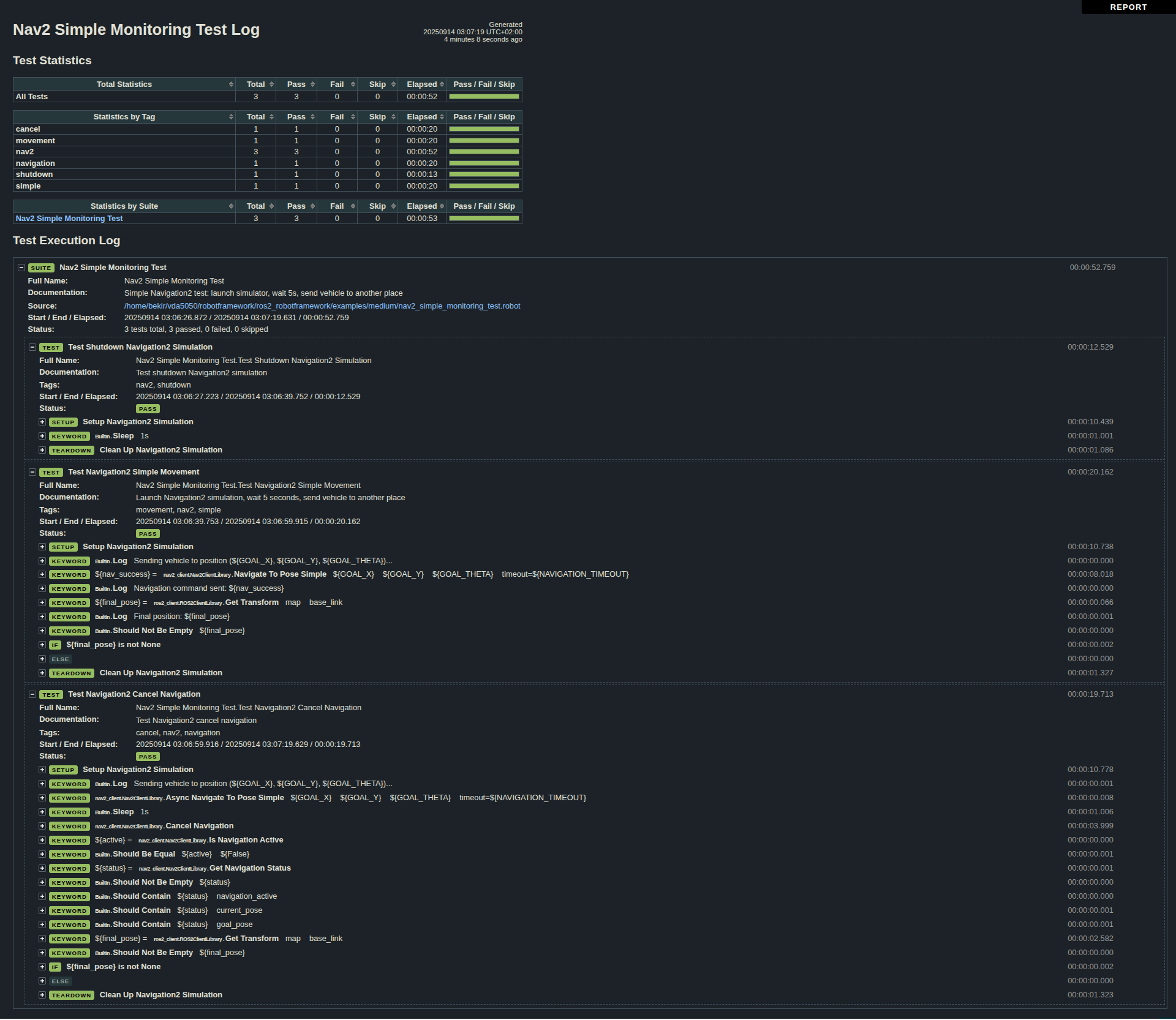Click the PASS badge of Test Shutdown Navigation2 Simulation
1176x1020 pixels.
(147, 408)
